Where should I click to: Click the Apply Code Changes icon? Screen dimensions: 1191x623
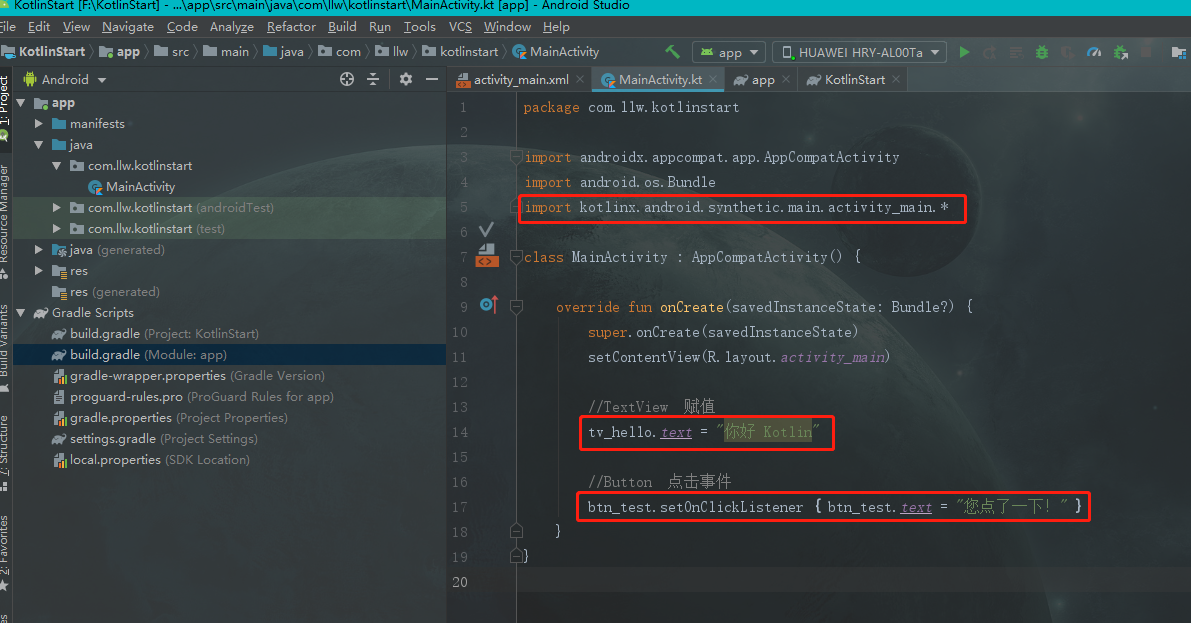point(1016,52)
